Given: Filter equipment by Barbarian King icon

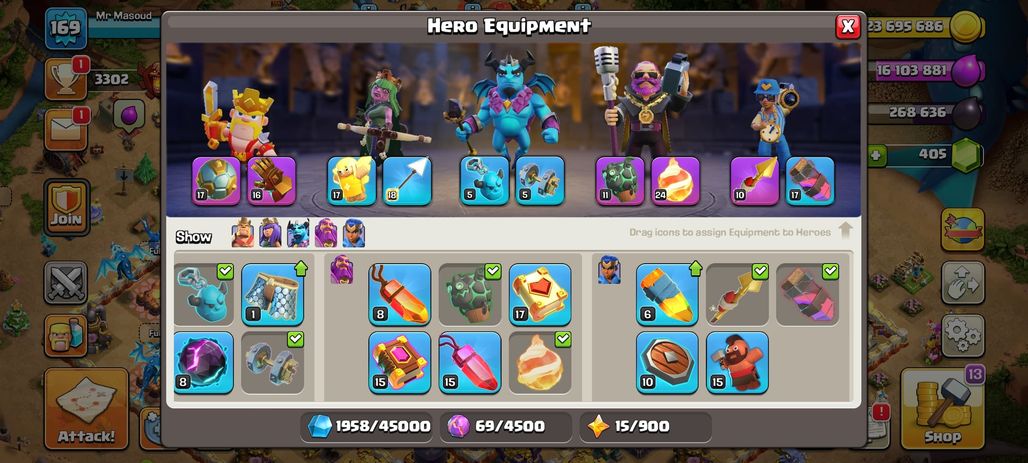Looking at the screenshot, I should click(x=243, y=233).
